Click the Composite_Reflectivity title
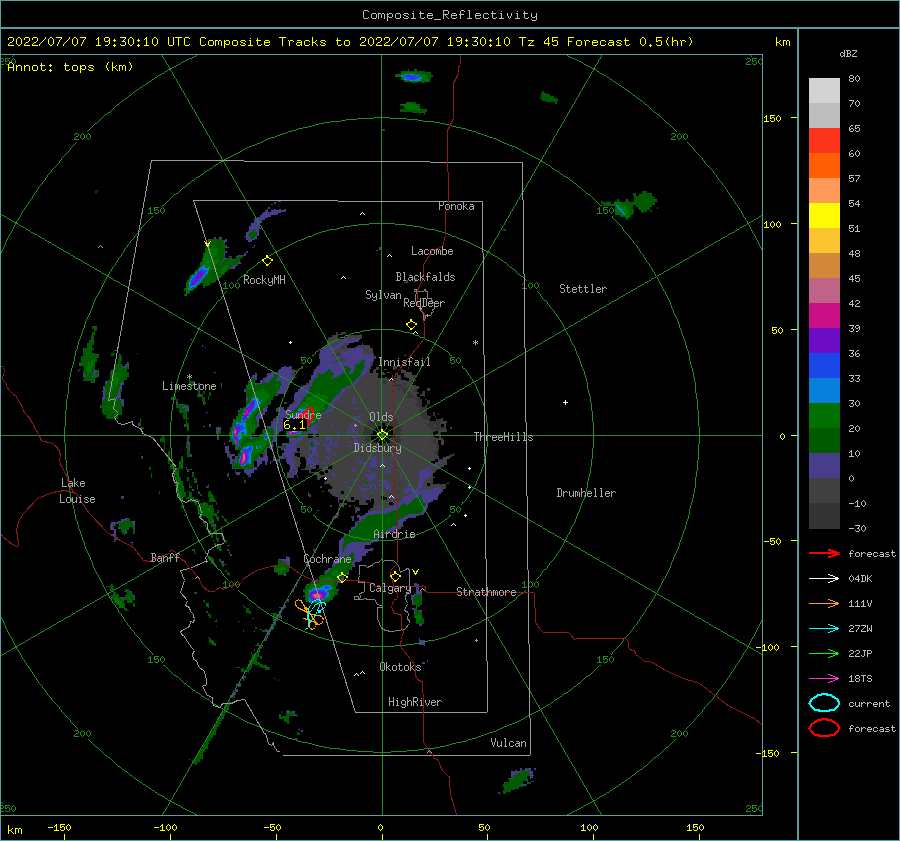This screenshot has width=900, height=841. coord(449,15)
